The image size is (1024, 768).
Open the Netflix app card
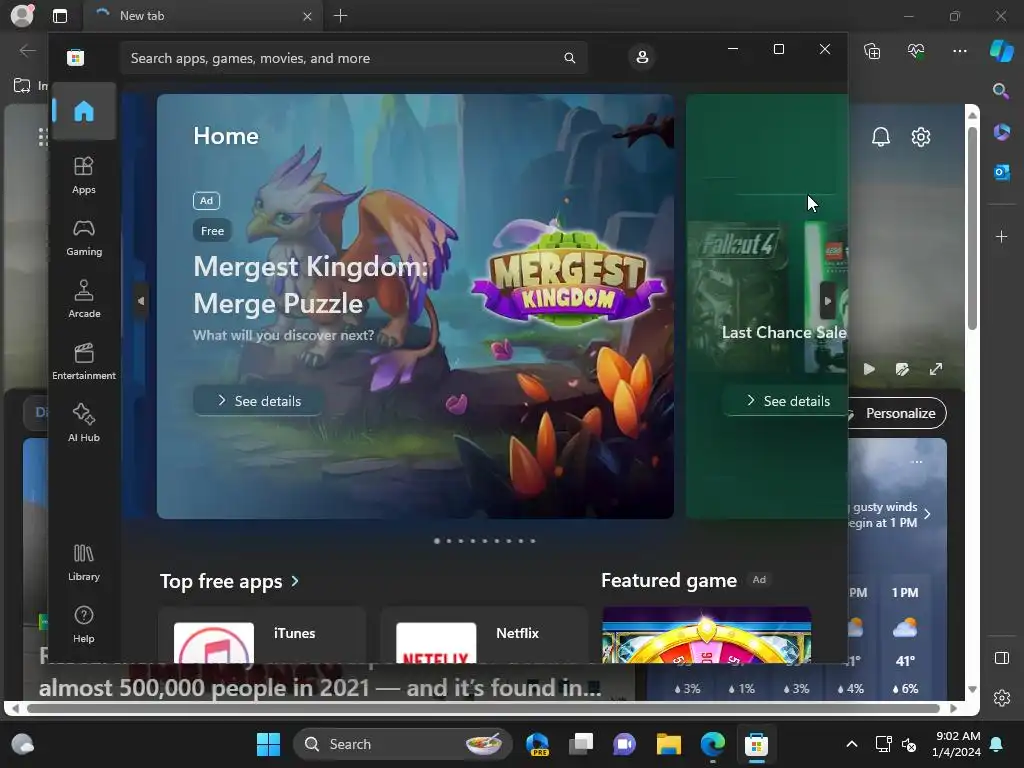pos(484,635)
